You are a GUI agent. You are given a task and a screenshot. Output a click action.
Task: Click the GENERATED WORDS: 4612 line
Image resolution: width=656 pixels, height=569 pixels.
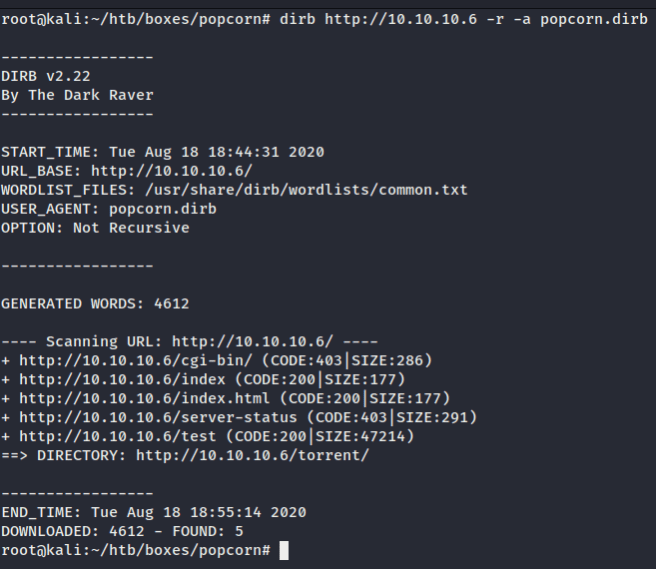point(94,304)
